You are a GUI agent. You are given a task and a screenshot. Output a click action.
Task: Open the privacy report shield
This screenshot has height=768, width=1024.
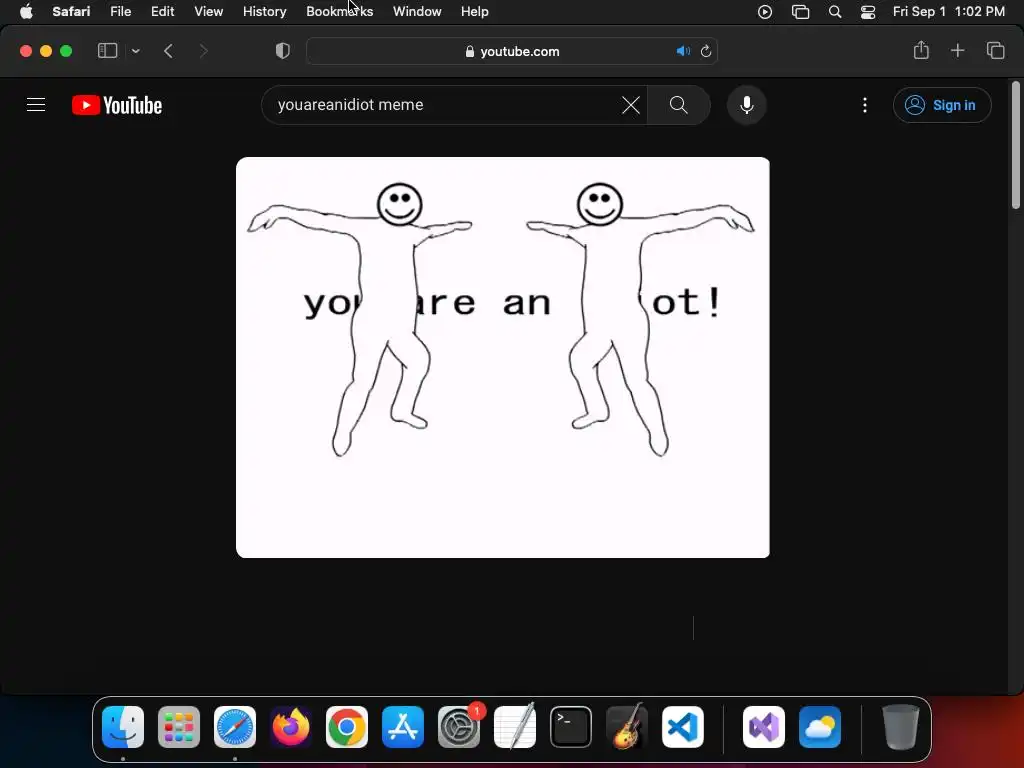click(282, 51)
